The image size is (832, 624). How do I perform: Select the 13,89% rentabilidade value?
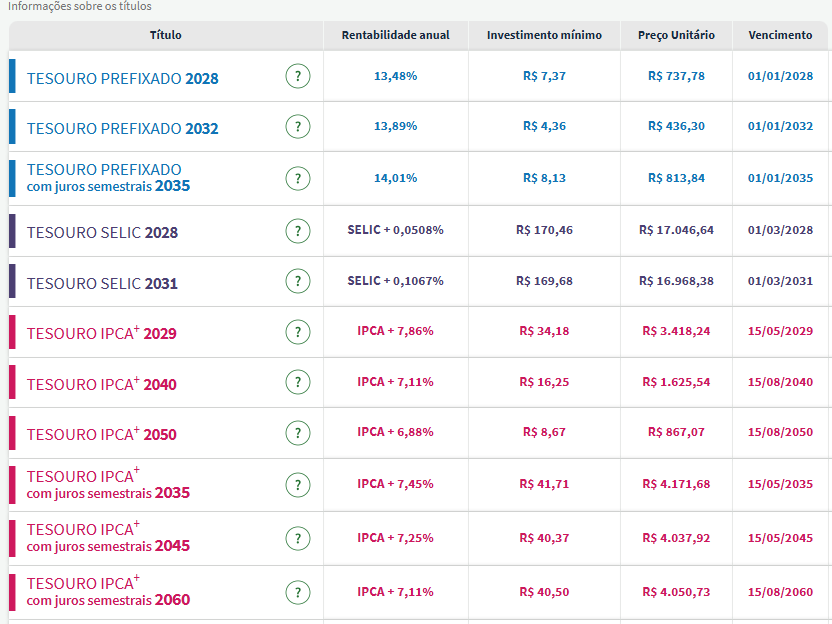click(395, 126)
